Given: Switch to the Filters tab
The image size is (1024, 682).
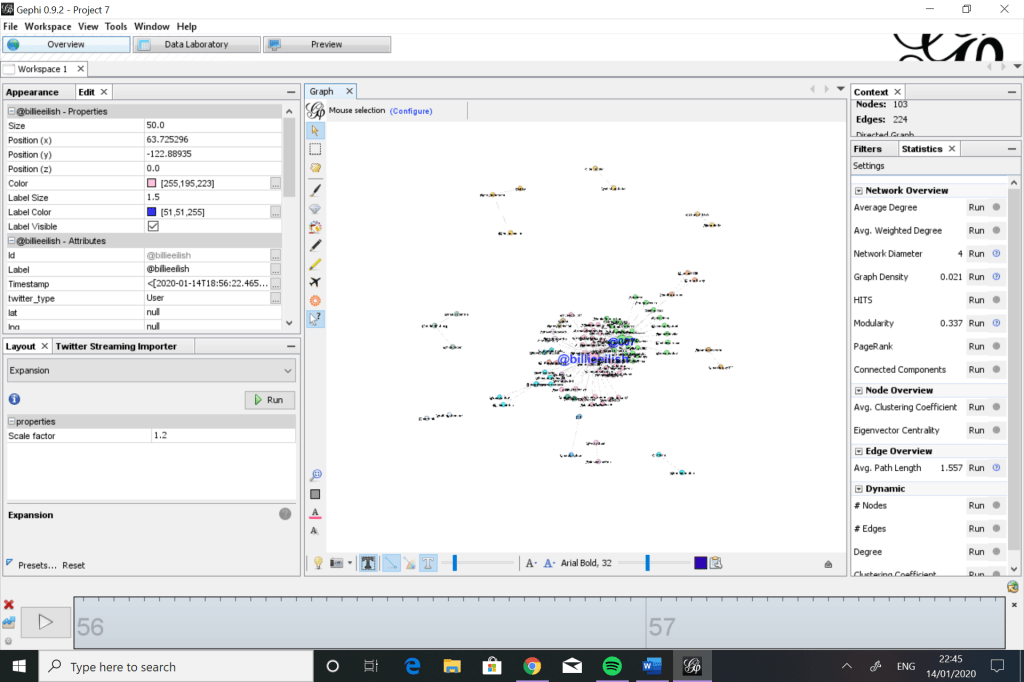Looking at the screenshot, I should coord(867,149).
